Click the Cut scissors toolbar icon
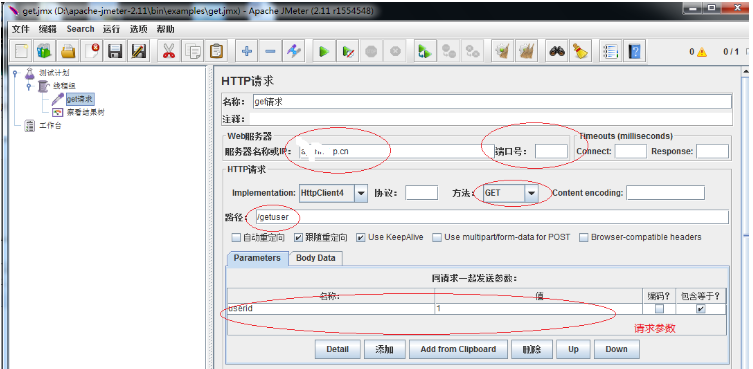Screen dimensions: 753x369 [169, 51]
